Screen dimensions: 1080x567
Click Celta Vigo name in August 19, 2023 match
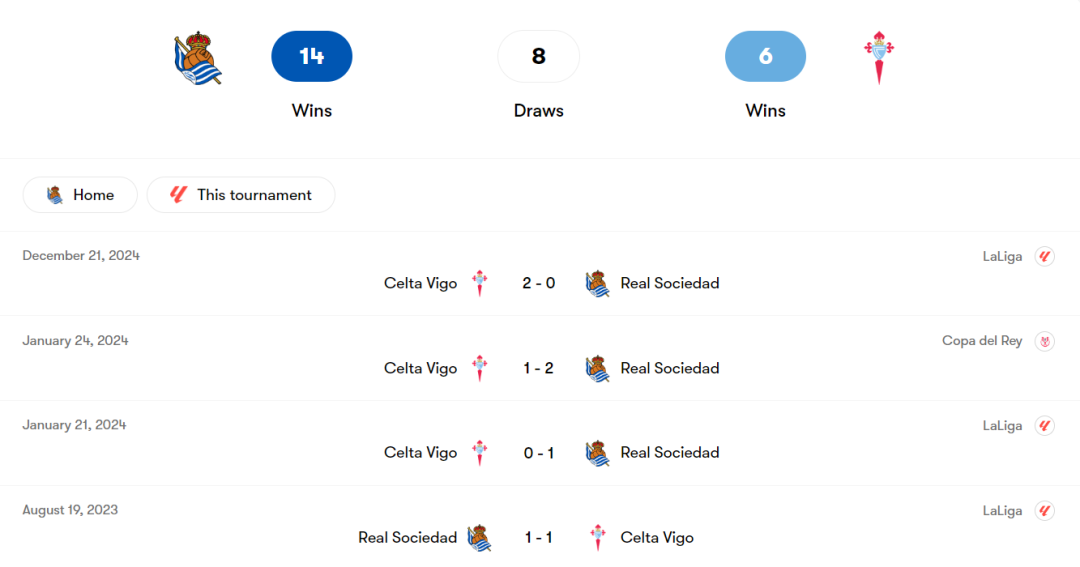(x=657, y=538)
